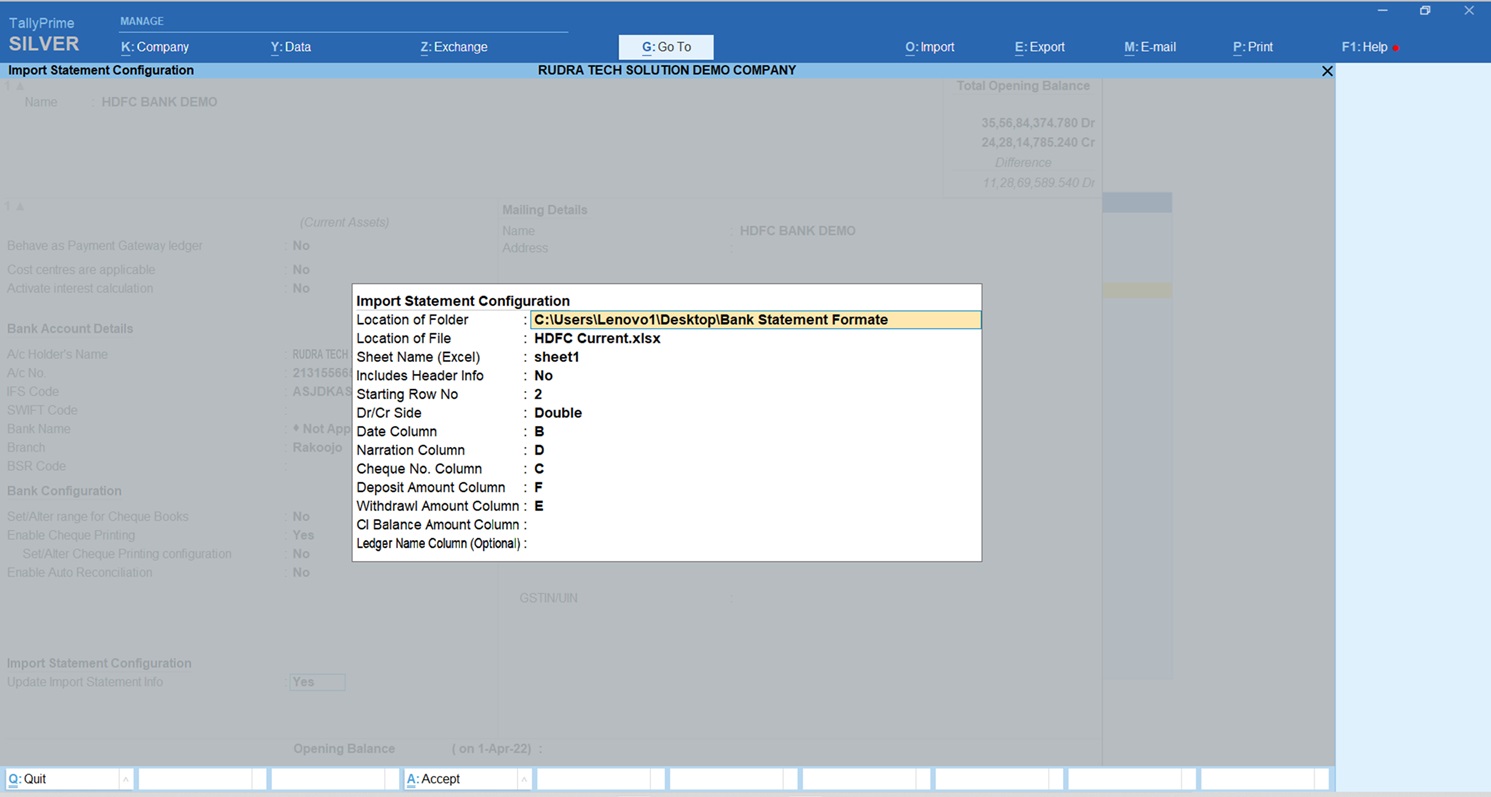
Task: Open the K: Company menu
Action: pyautogui.click(x=155, y=47)
